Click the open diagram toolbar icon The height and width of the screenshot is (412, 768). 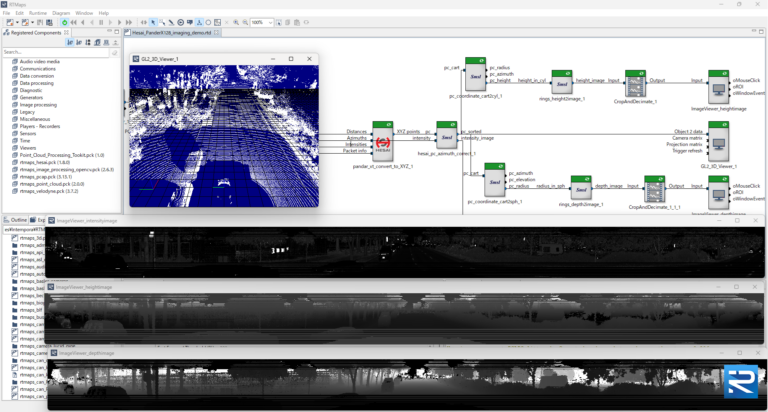click(24, 22)
